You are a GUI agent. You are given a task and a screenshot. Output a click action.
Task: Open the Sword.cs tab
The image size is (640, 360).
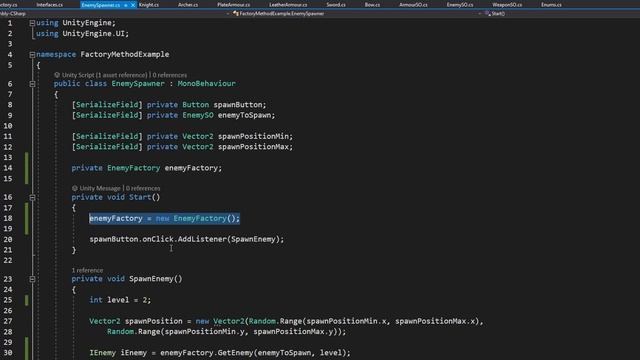pyautogui.click(x=336, y=5)
